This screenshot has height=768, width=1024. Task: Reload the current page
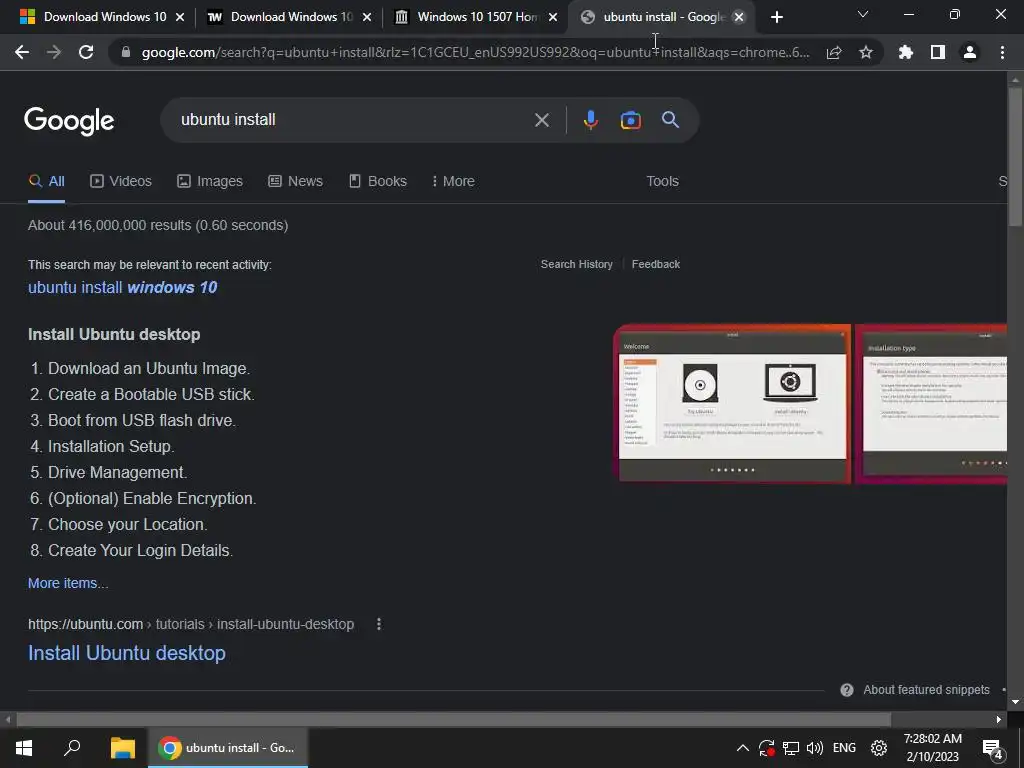click(x=86, y=52)
